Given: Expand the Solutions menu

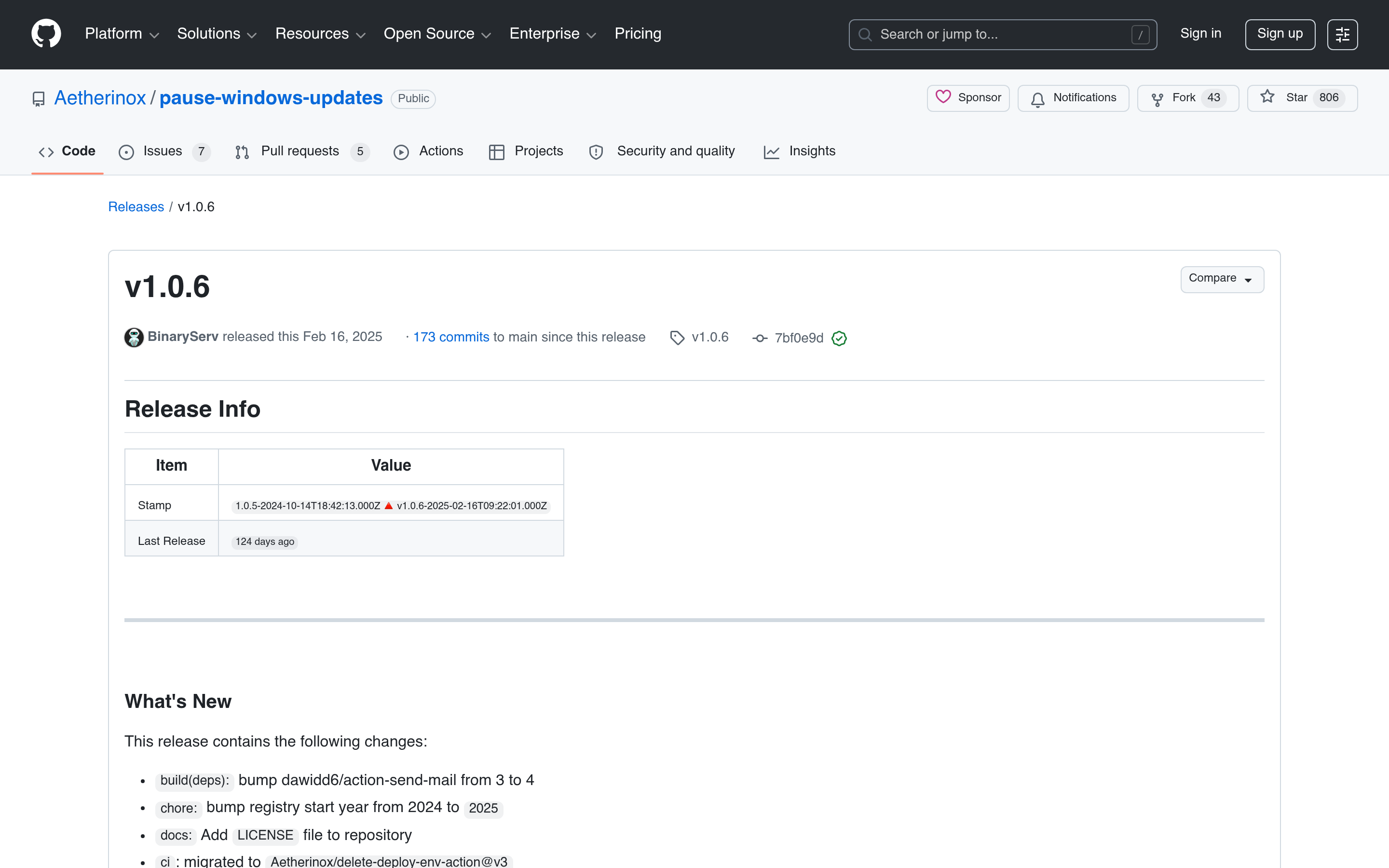Looking at the screenshot, I should (217, 34).
